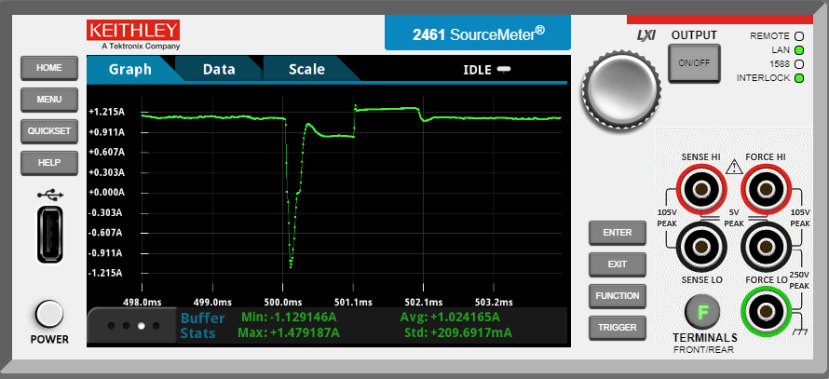Click the 501.1ms x-axis label
829x379 pixels.
pos(353,302)
